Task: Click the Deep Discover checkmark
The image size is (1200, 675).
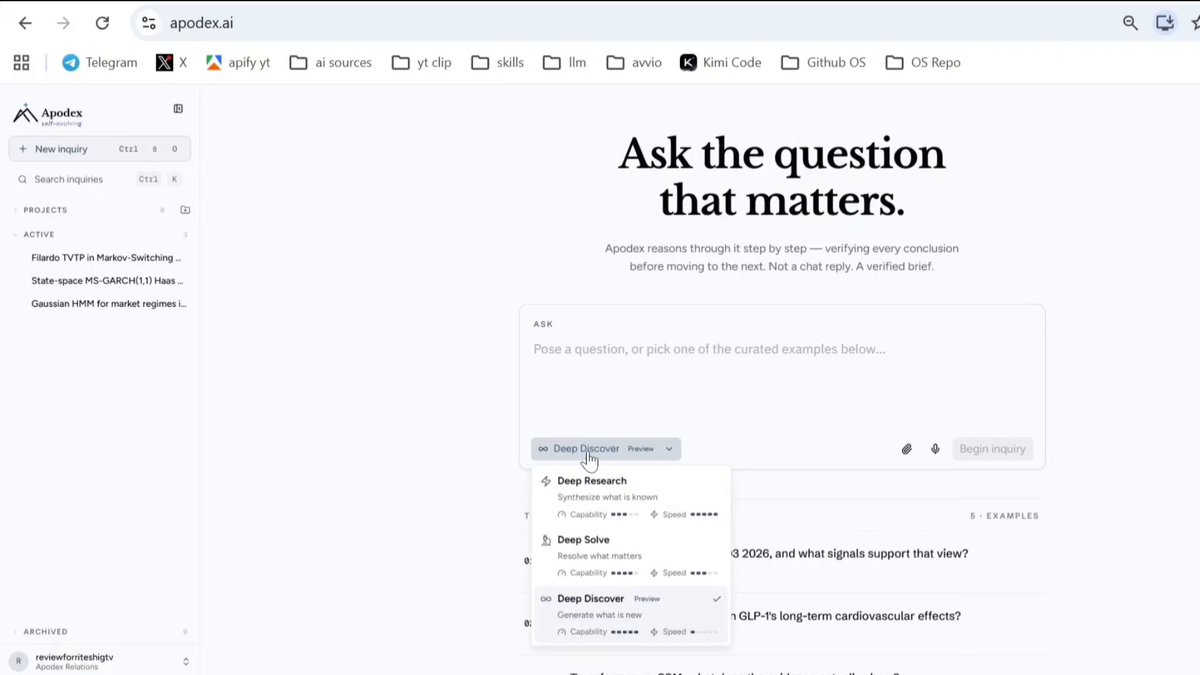Action: (x=717, y=599)
